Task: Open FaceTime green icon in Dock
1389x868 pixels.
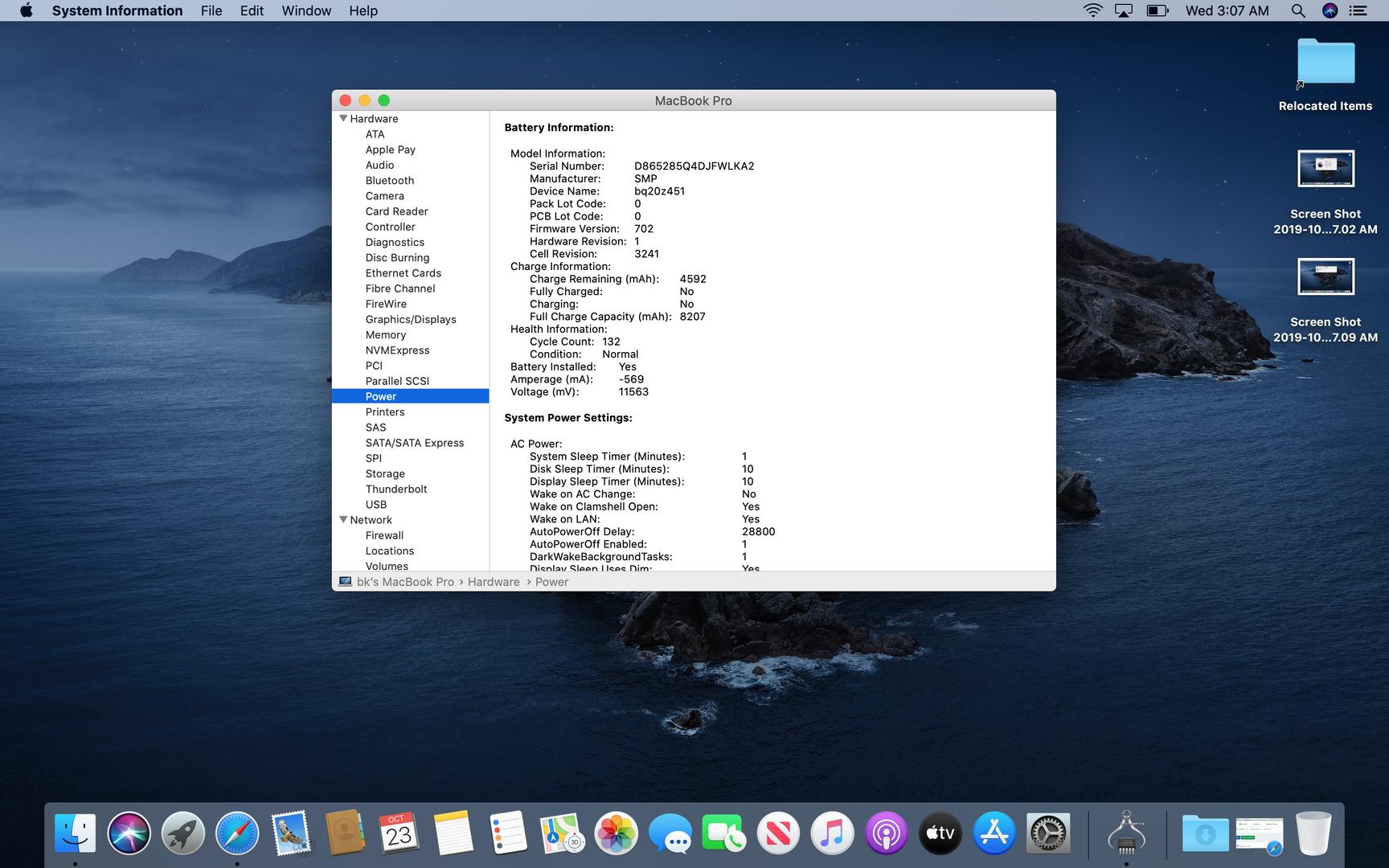Action: [723, 833]
